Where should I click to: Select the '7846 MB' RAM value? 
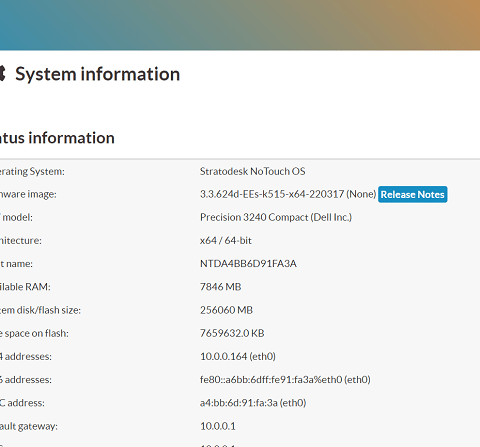[221, 287]
